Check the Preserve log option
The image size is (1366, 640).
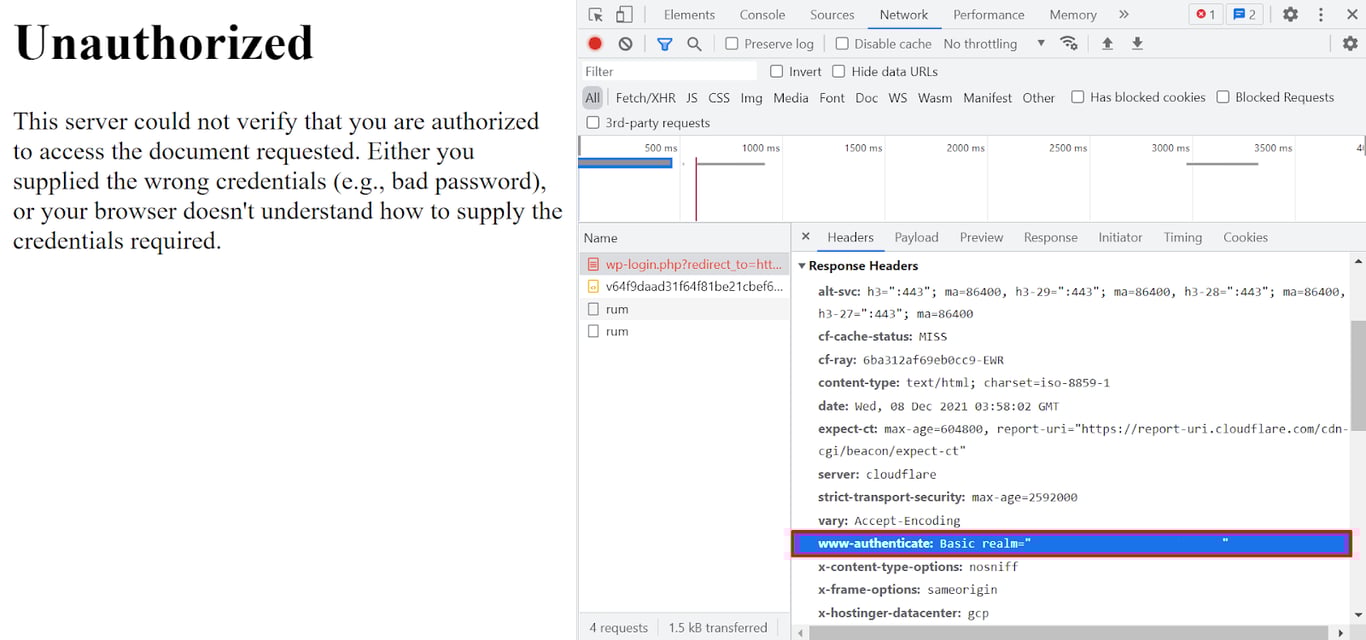click(x=729, y=44)
